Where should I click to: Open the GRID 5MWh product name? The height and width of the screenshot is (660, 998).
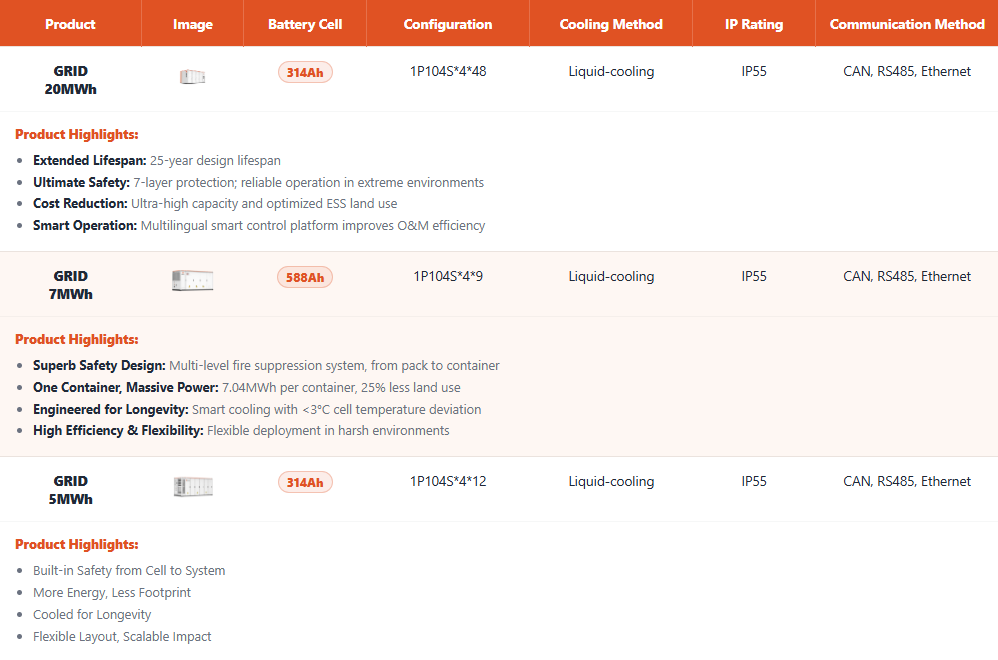tap(70, 490)
